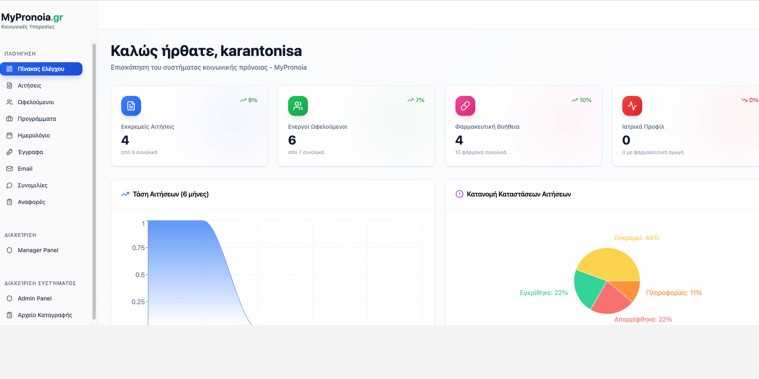The height and width of the screenshot is (379, 759).
Task: Click the Έγγραφα paperclip icon
Action: click(x=9, y=152)
